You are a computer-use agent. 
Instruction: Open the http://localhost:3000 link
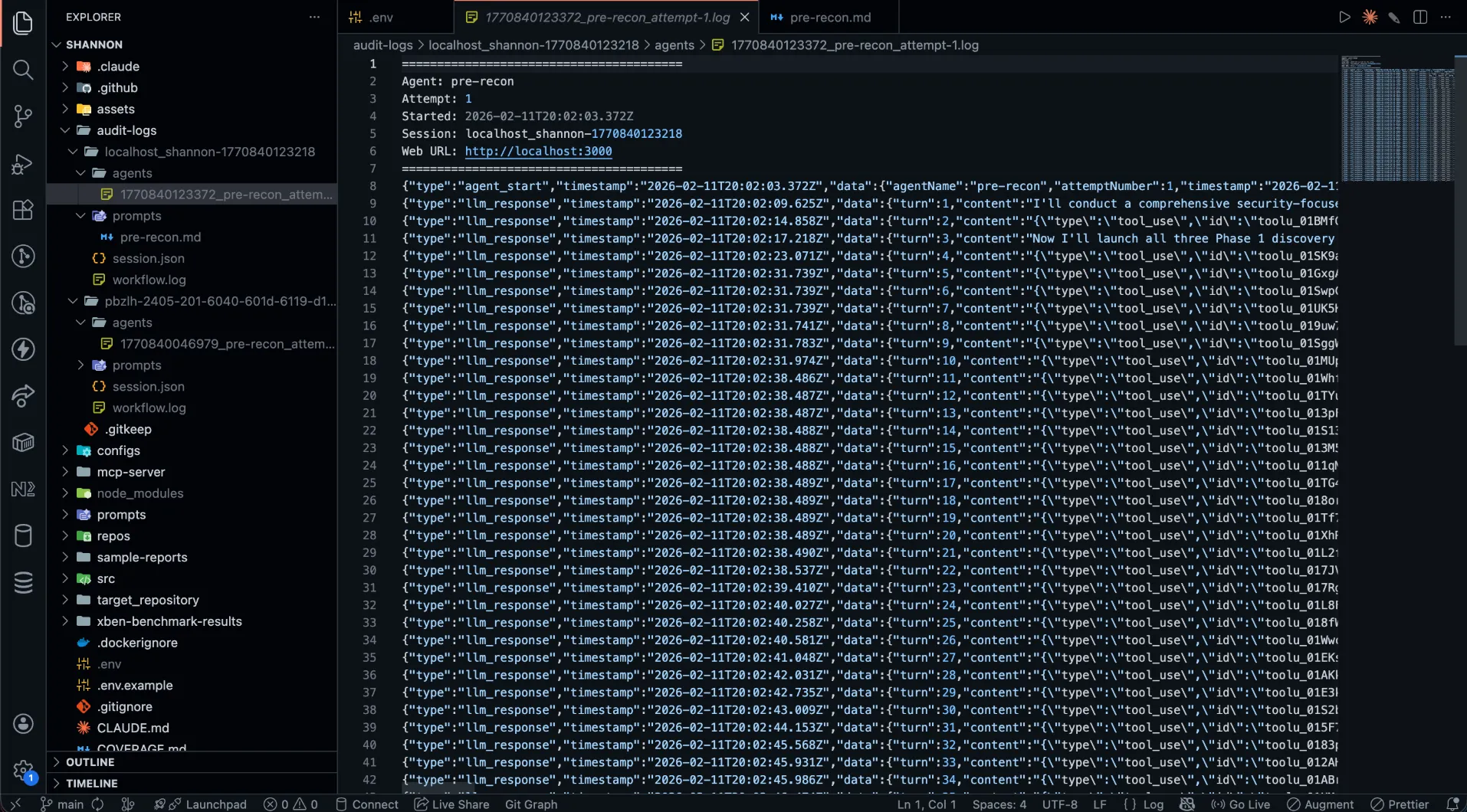538,151
